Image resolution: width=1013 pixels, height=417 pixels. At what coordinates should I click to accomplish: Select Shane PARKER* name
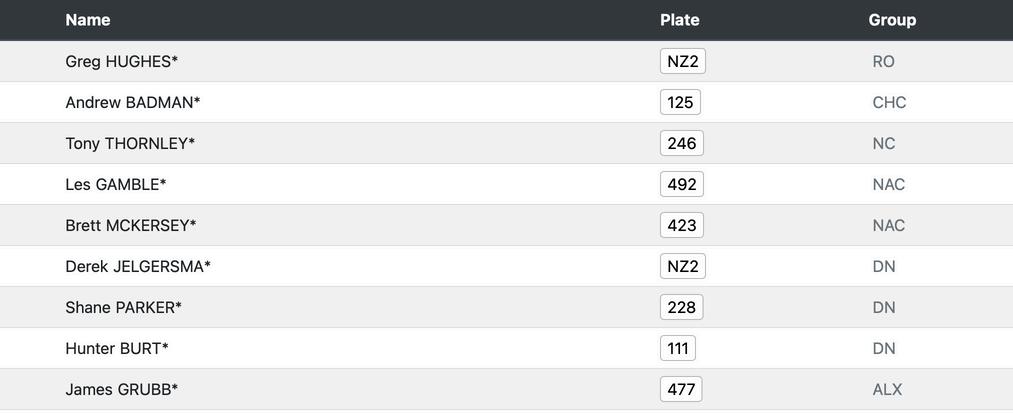click(123, 308)
